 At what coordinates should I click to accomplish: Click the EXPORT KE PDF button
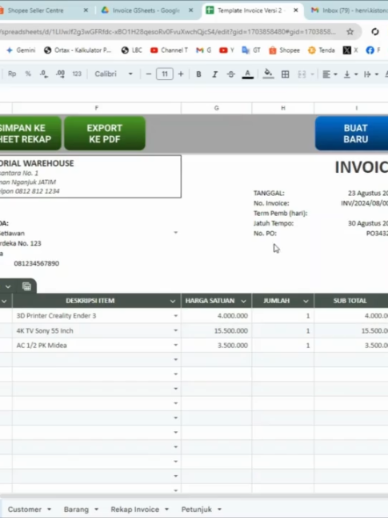tap(105, 133)
